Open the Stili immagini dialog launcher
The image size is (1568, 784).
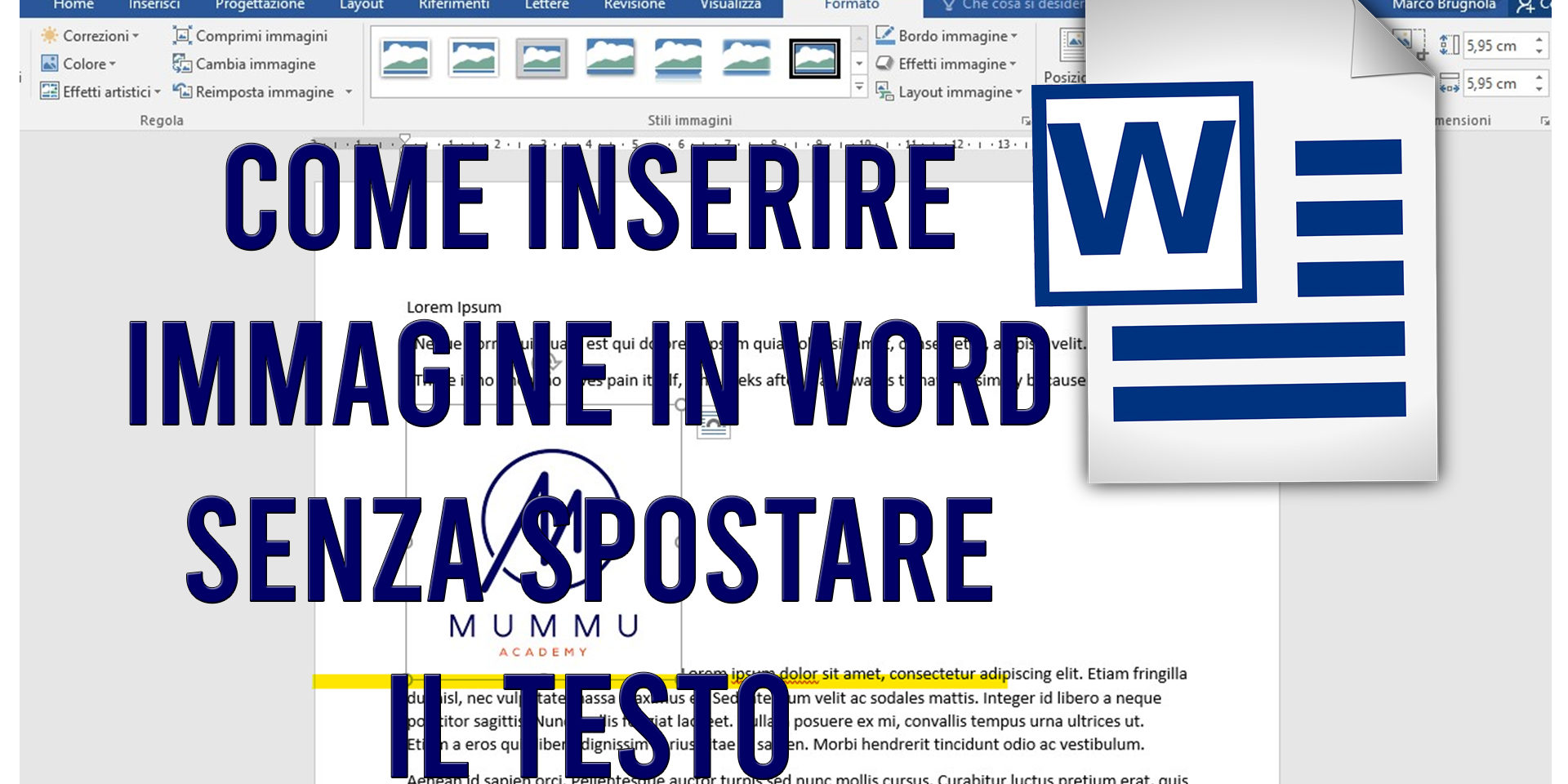(x=1026, y=121)
